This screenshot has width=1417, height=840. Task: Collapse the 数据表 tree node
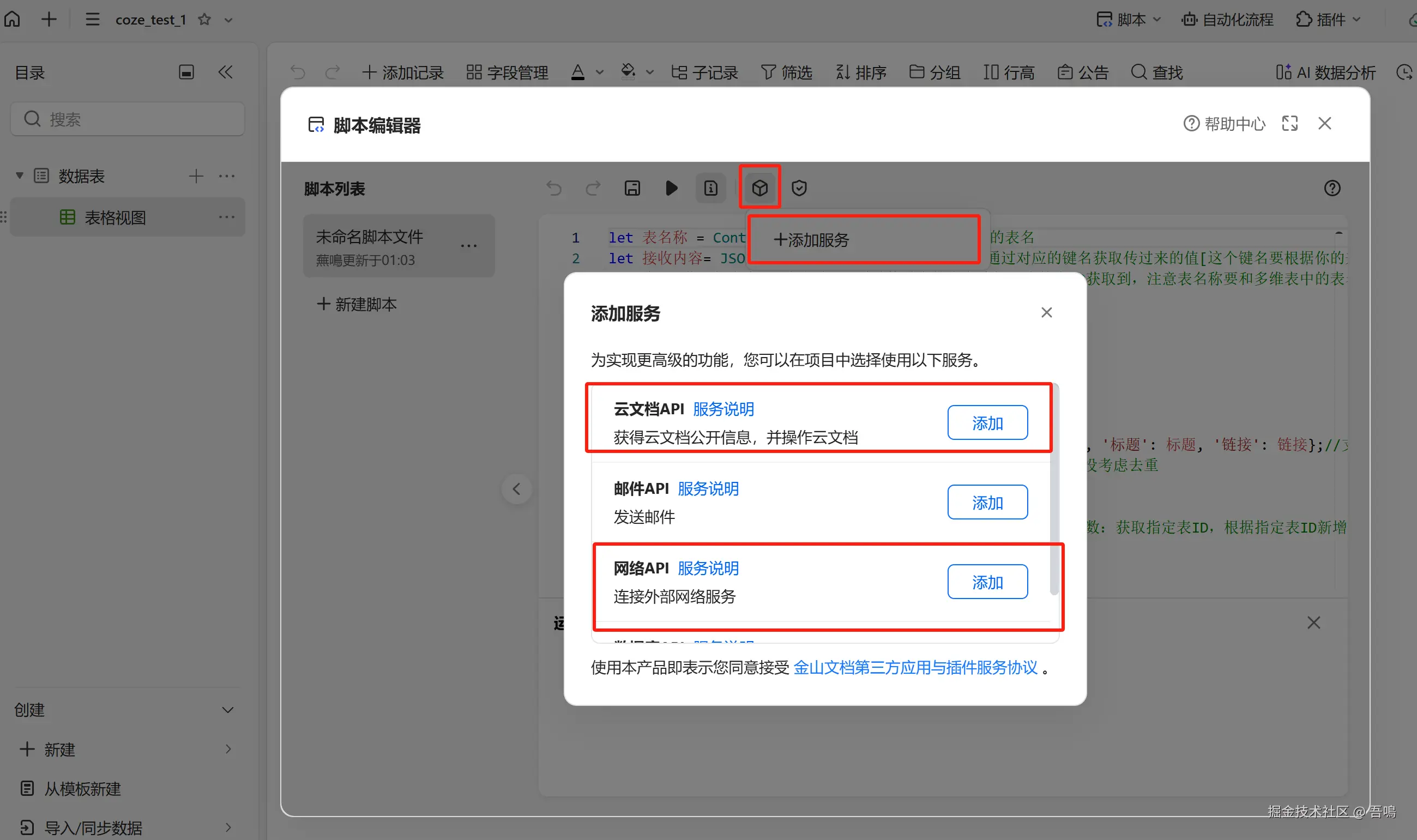19,176
